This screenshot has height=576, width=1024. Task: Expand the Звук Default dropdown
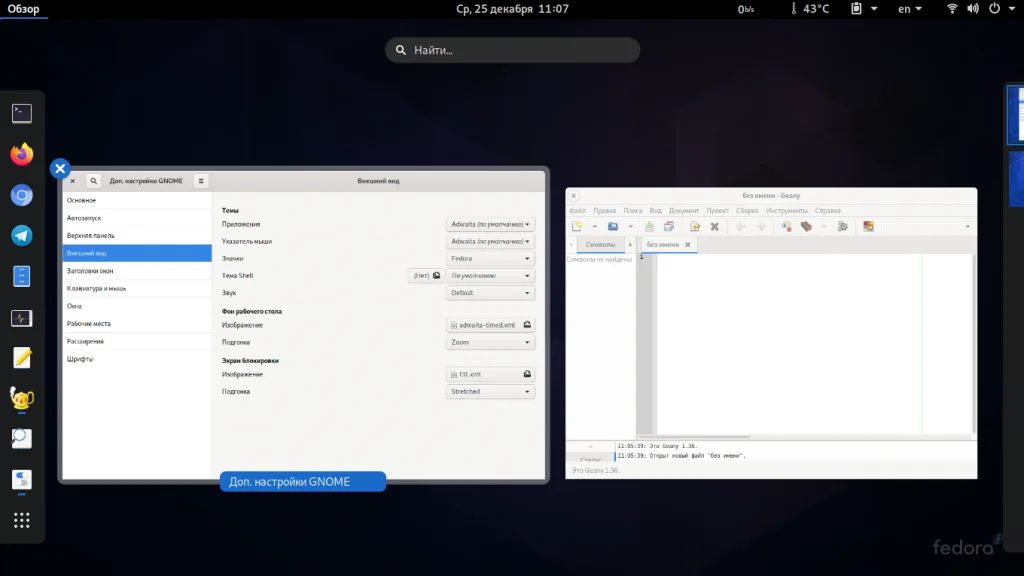[x=490, y=293]
